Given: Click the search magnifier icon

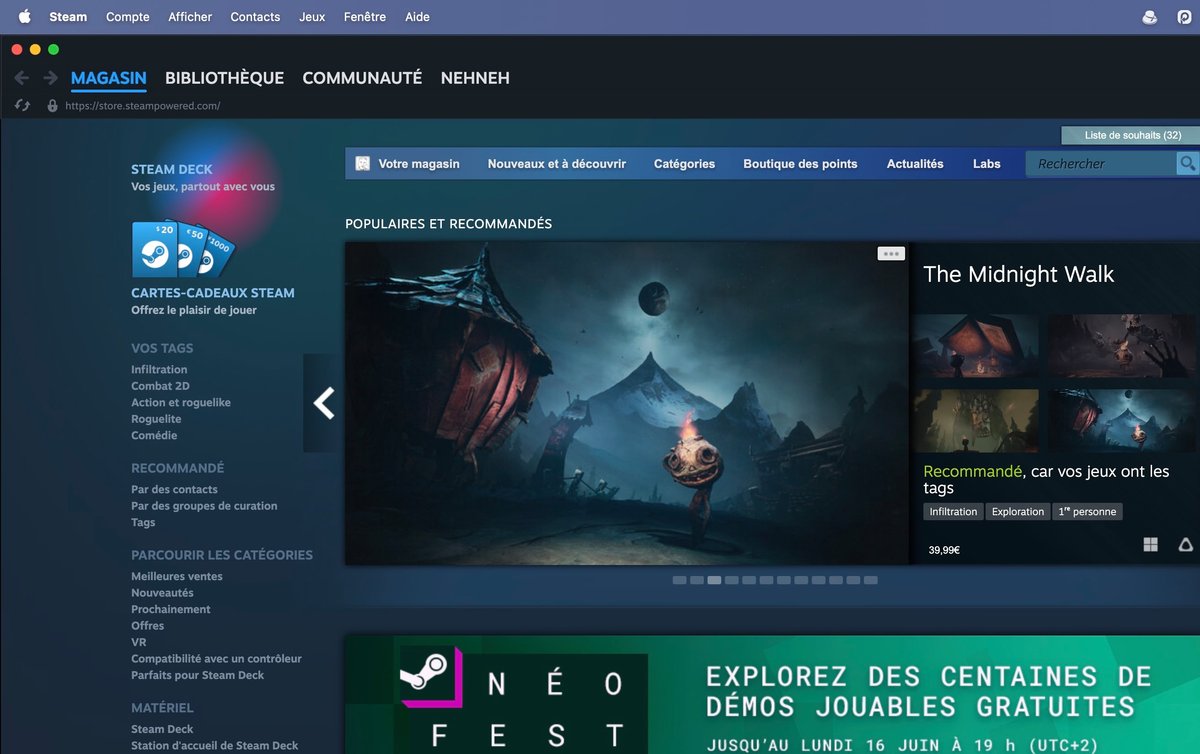Looking at the screenshot, I should point(1187,163).
